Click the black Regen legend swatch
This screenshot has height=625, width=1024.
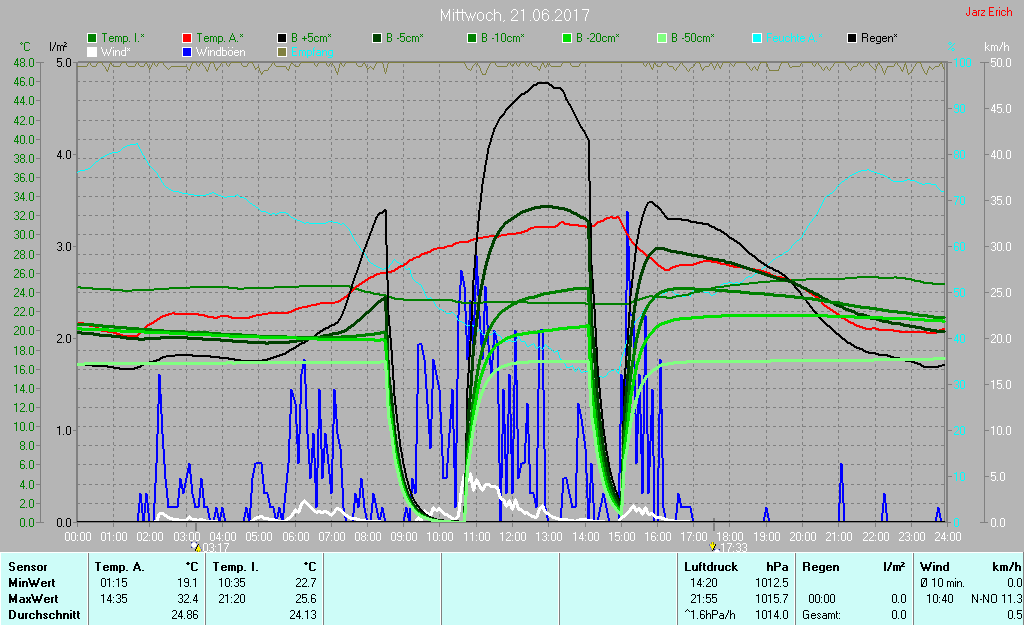(x=852, y=38)
